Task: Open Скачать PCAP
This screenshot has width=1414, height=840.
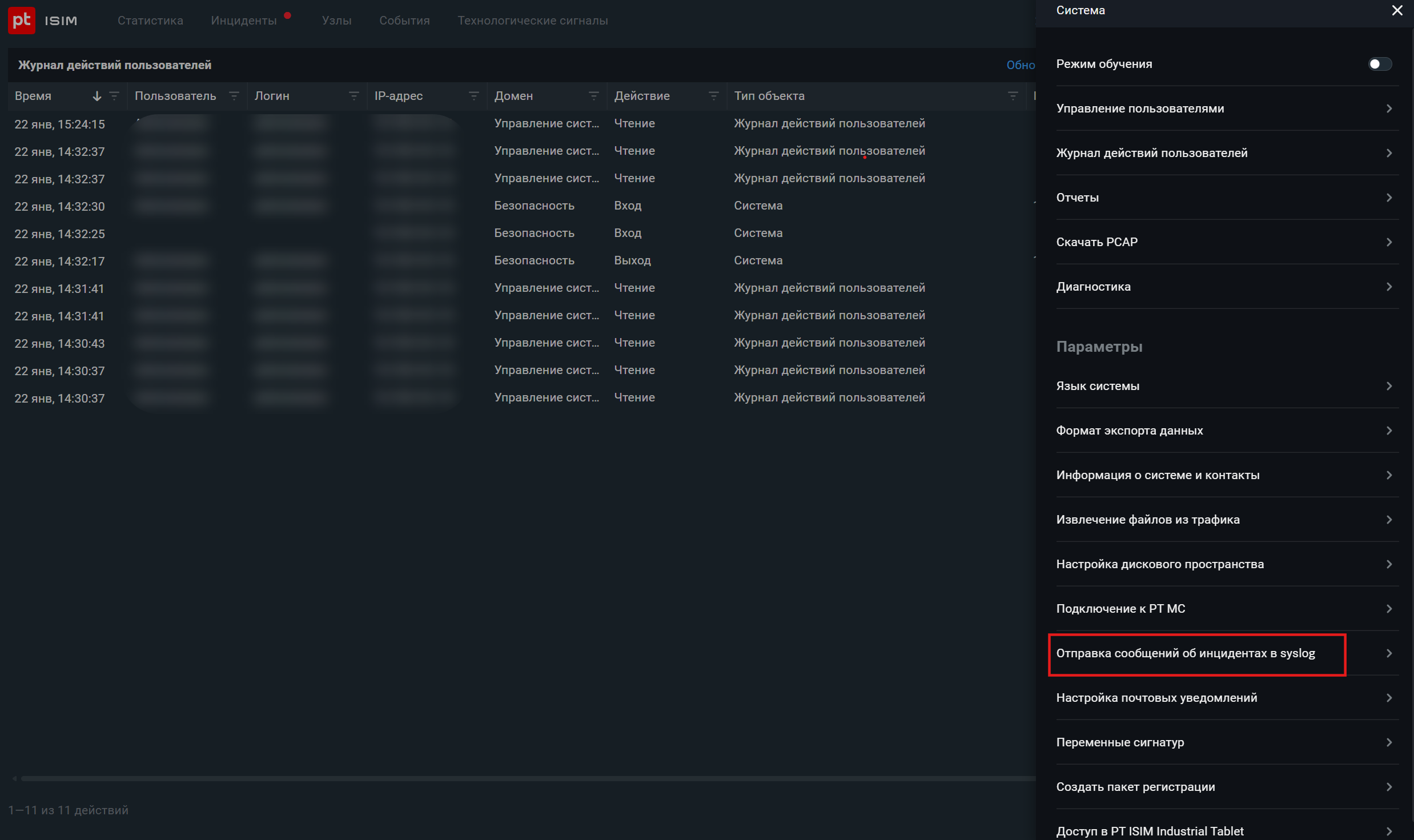Action: (x=1224, y=242)
